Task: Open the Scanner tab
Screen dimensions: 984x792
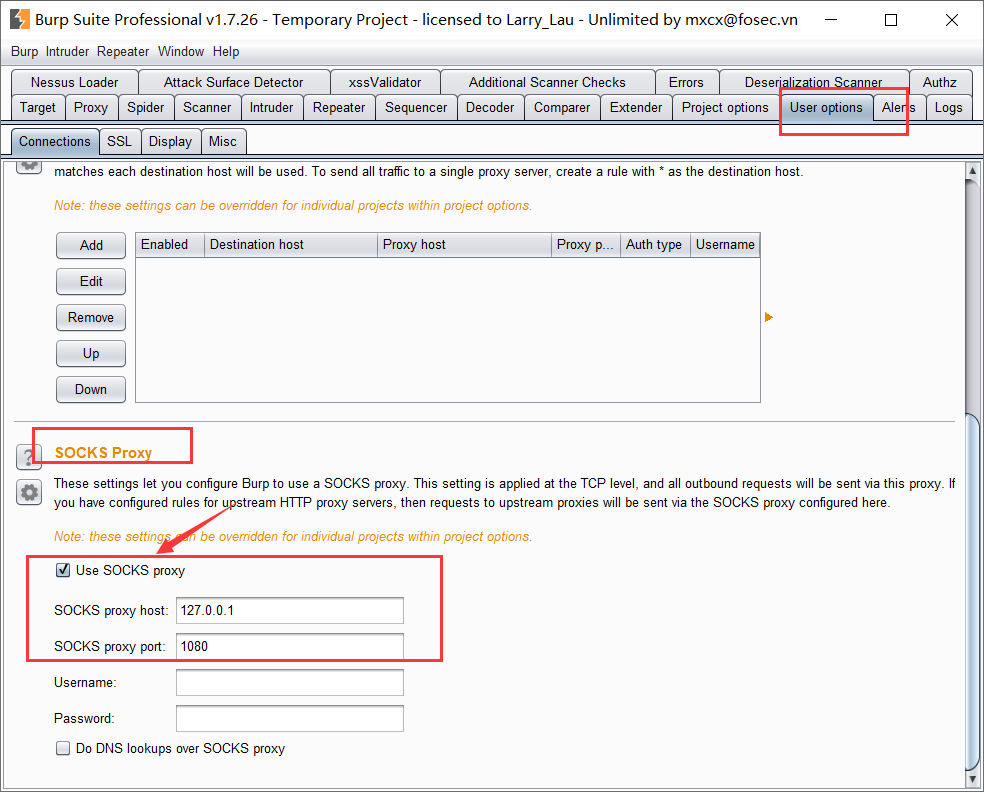Action: (x=207, y=107)
